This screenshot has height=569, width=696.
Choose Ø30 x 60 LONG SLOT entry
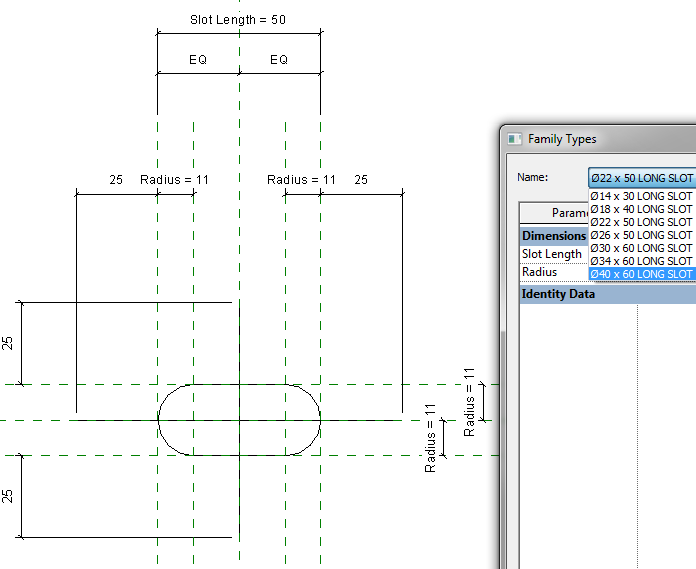(x=642, y=248)
